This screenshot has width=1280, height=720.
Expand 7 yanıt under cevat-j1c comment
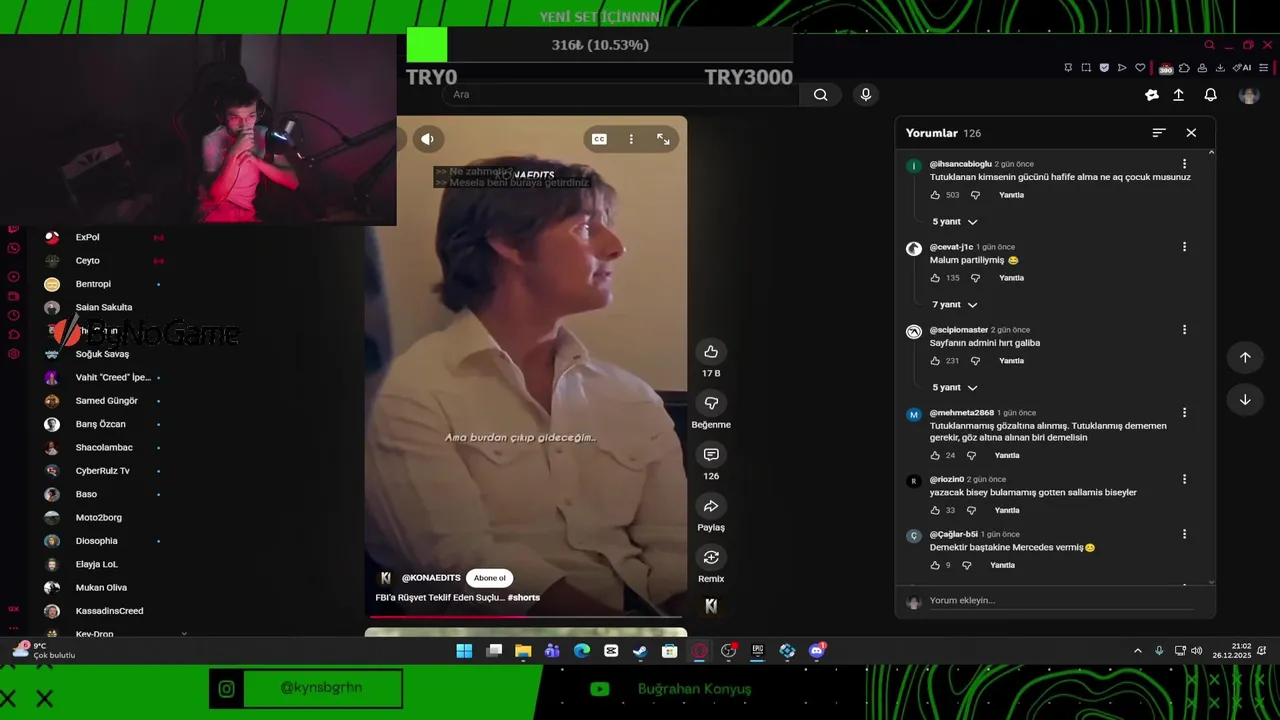[955, 304]
